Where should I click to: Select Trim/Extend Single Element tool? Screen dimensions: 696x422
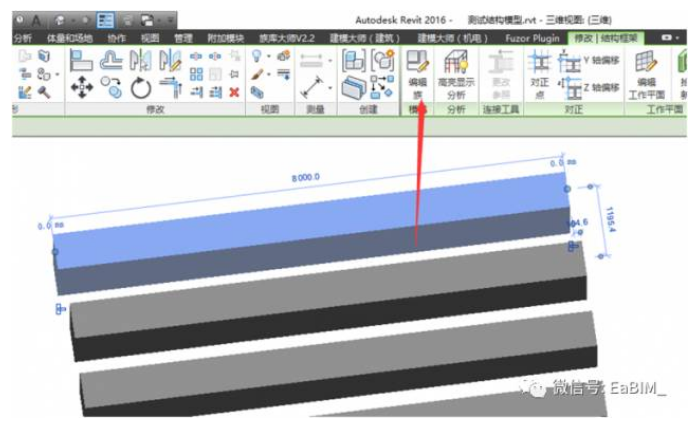click(196, 92)
